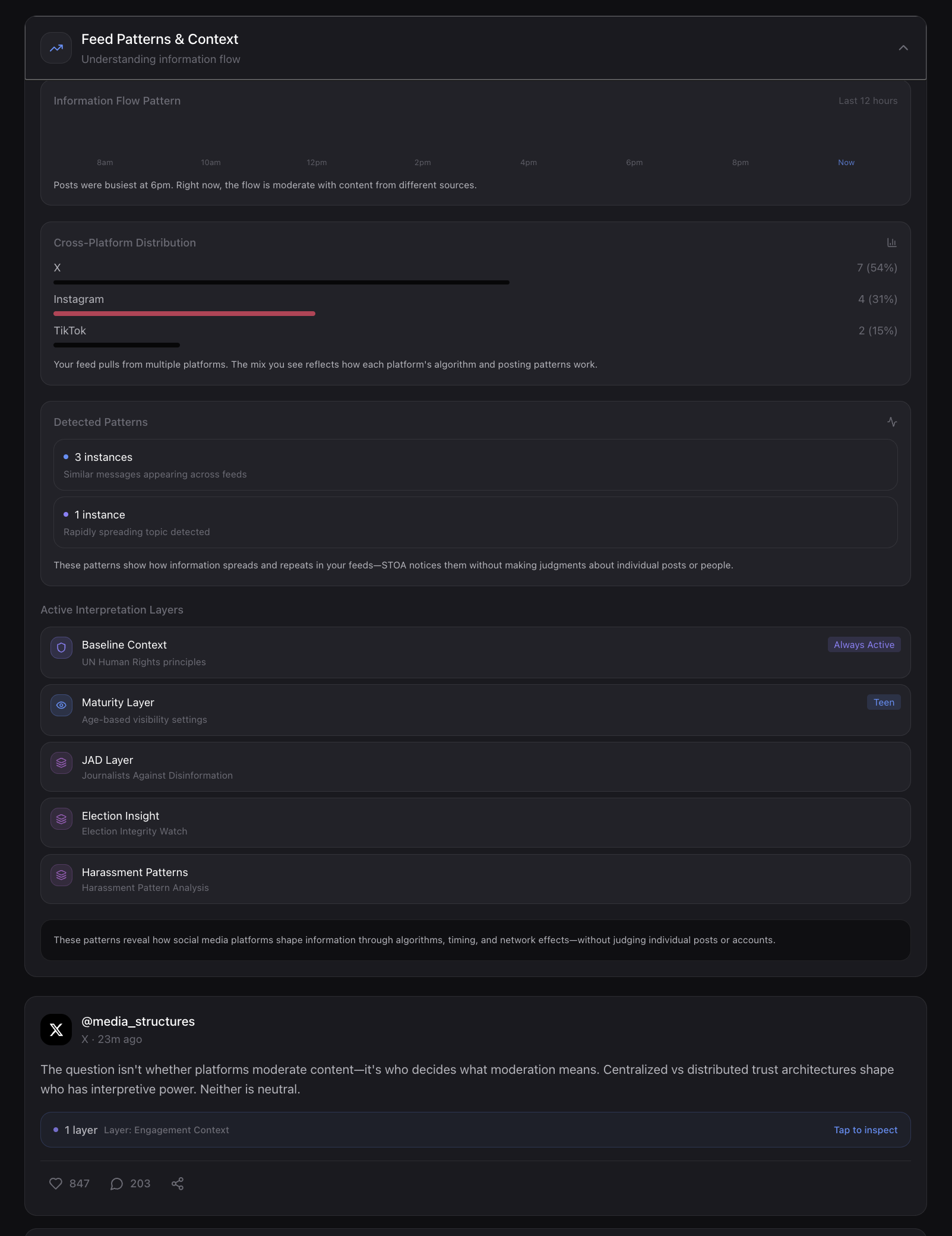Share the @media_structures post

tap(177, 1183)
